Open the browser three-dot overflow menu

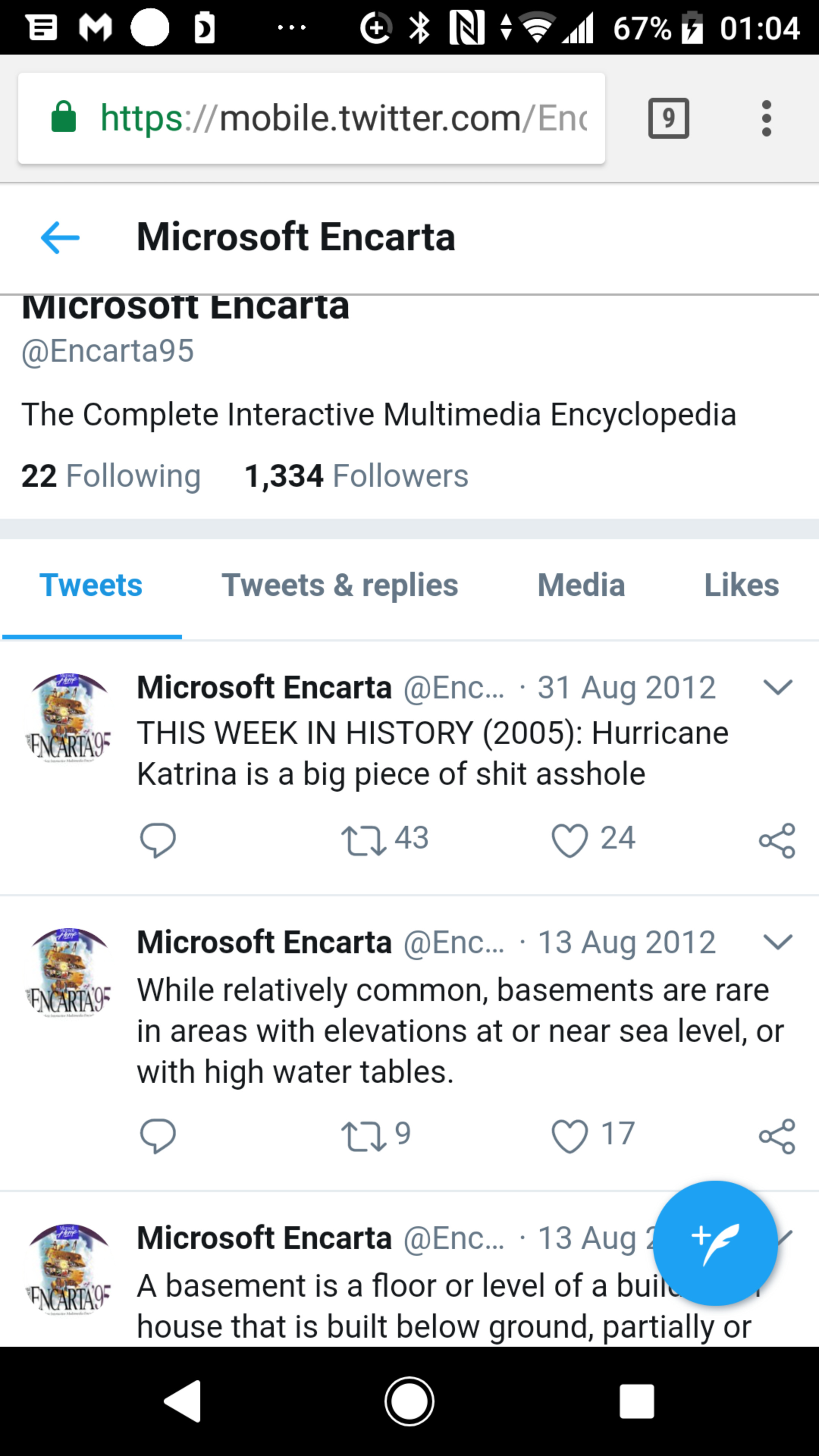[766, 118]
